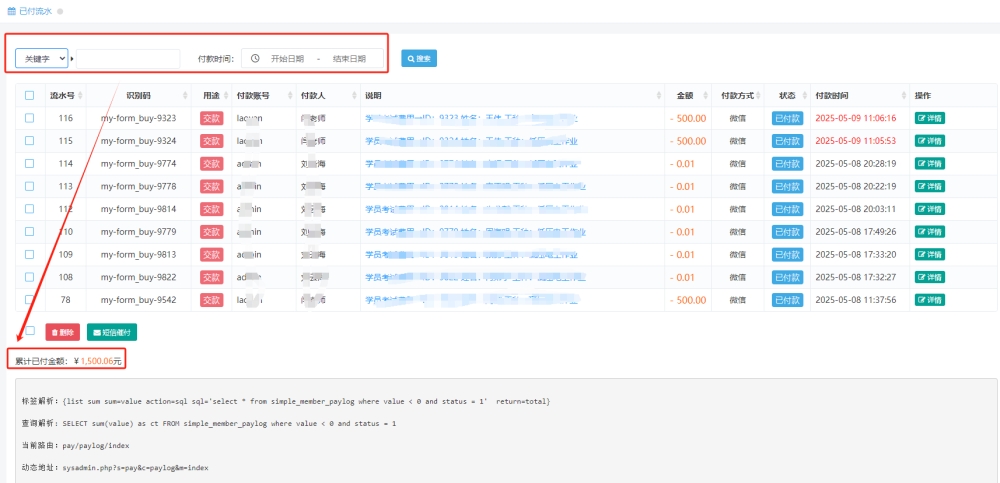1000x483 pixels.
Task: Click identifier my-form_buy-9778
Action: coord(138,186)
